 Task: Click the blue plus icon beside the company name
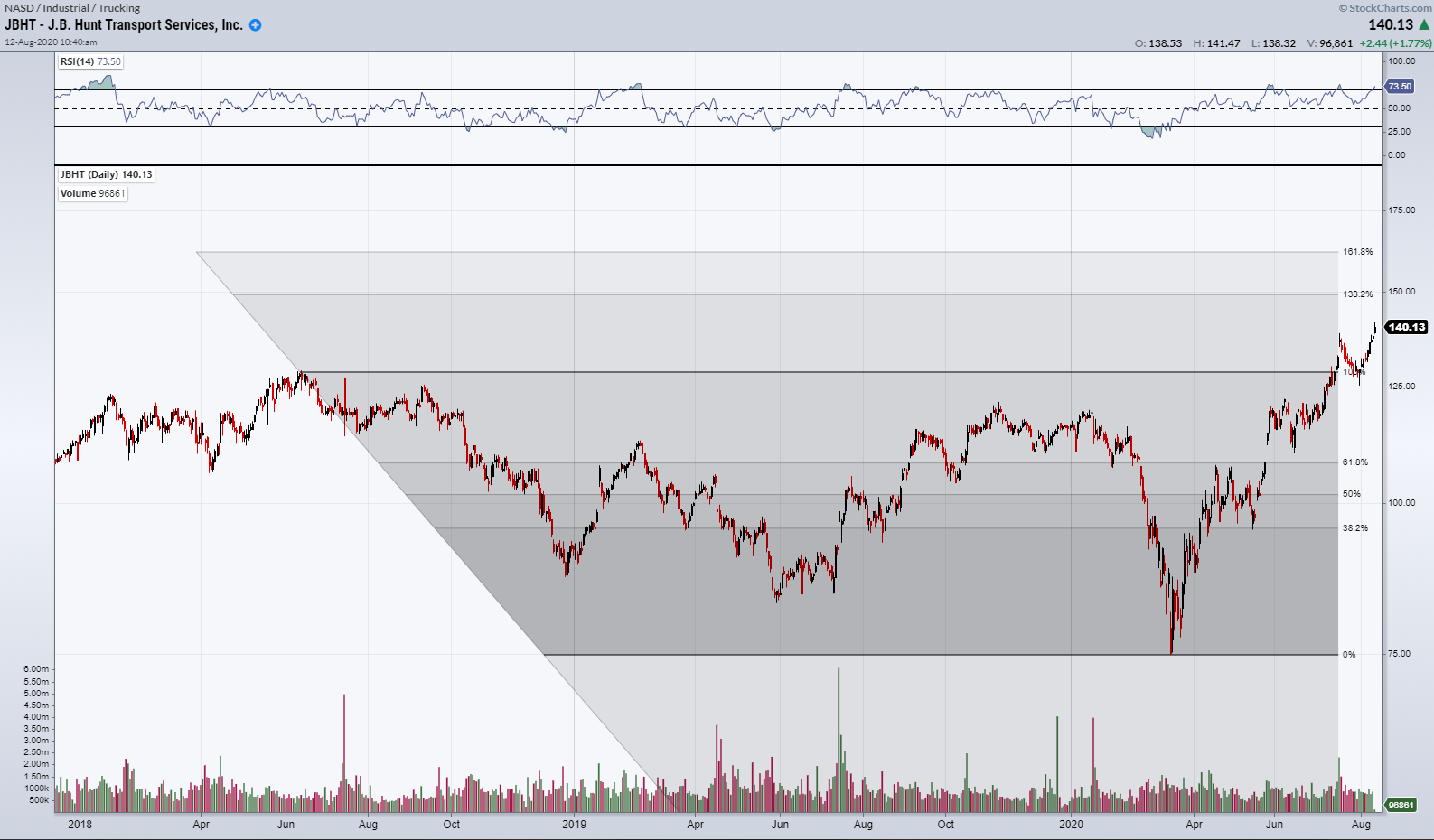pos(255,25)
